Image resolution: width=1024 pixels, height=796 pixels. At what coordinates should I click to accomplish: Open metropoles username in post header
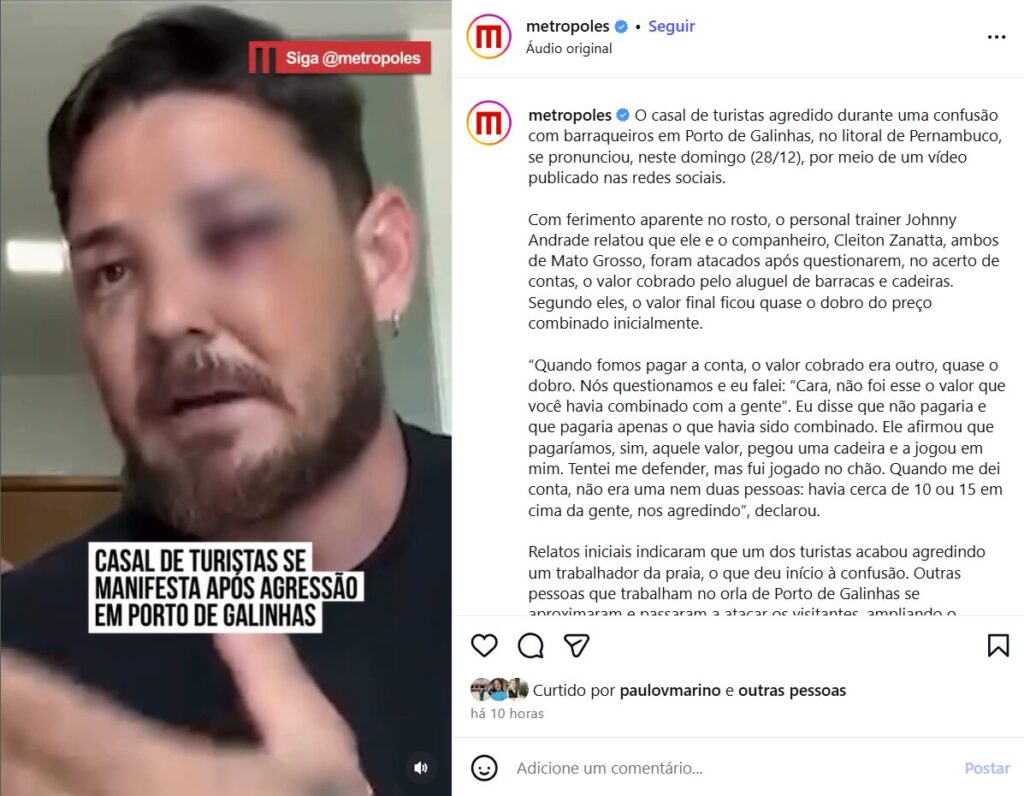(x=568, y=26)
